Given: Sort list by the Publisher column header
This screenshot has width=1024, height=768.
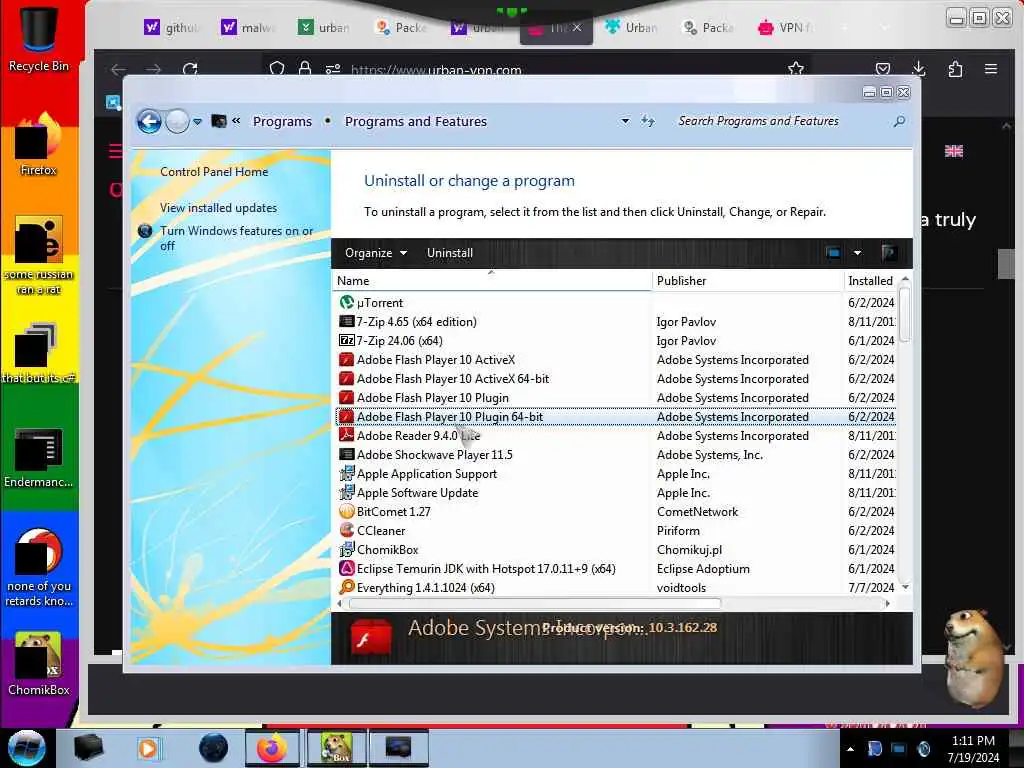Looking at the screenshot, I should (x=748, y=281).
